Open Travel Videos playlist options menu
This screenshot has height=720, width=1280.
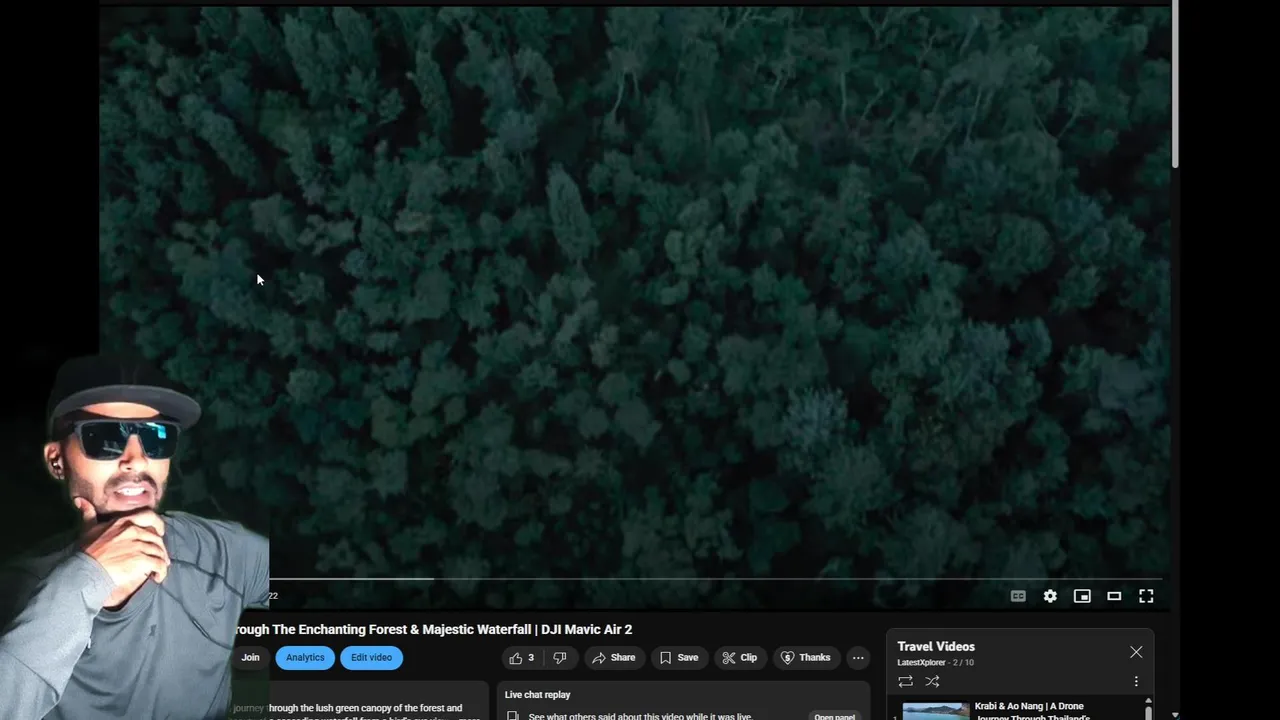1136,681
